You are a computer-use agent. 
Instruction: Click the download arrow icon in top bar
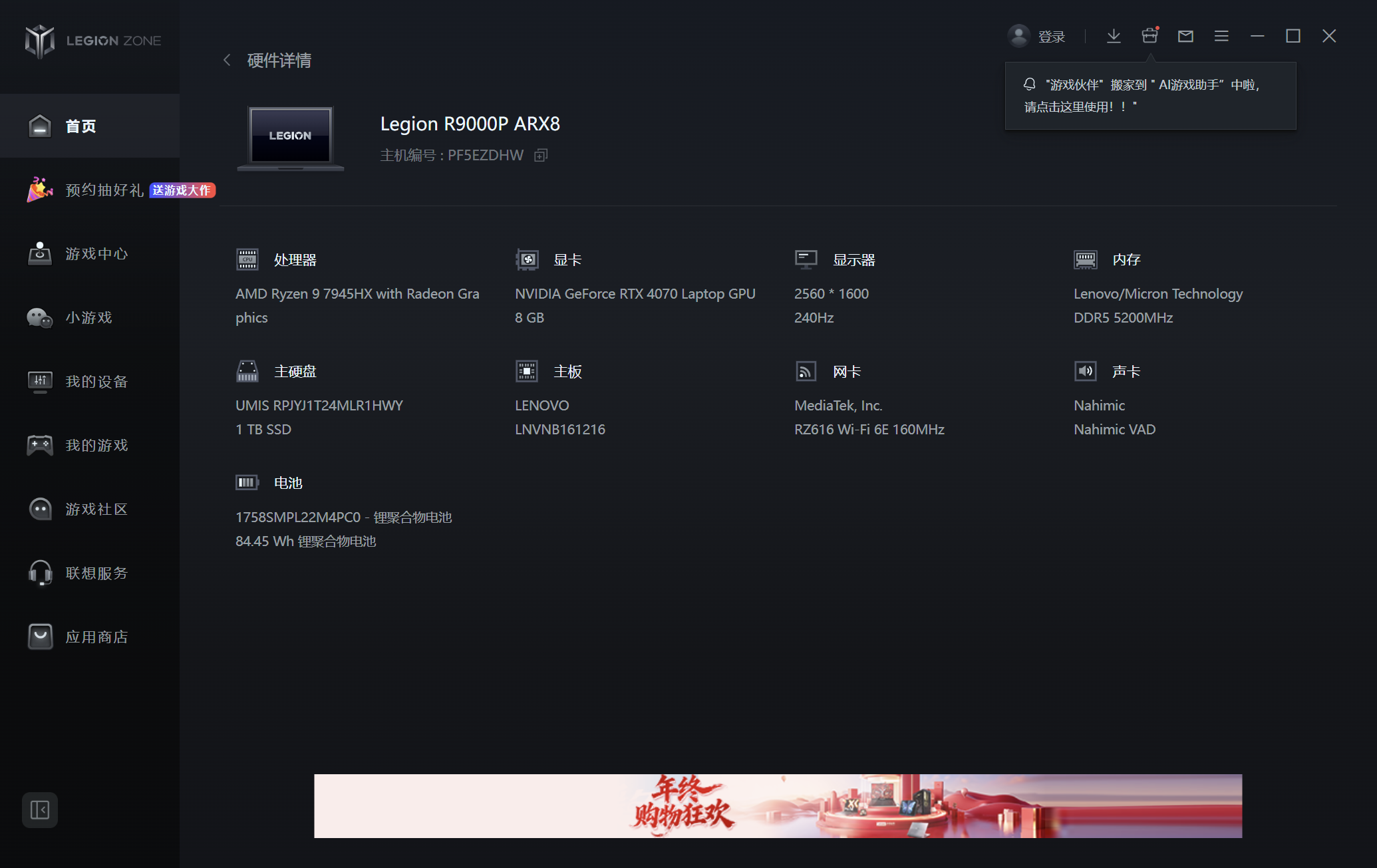click(1114, 36)
